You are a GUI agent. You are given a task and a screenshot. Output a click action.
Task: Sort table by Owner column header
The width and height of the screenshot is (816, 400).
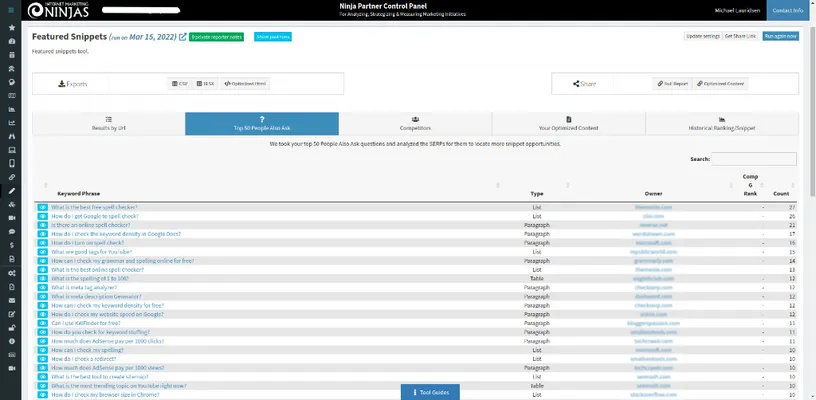[653, 192]
